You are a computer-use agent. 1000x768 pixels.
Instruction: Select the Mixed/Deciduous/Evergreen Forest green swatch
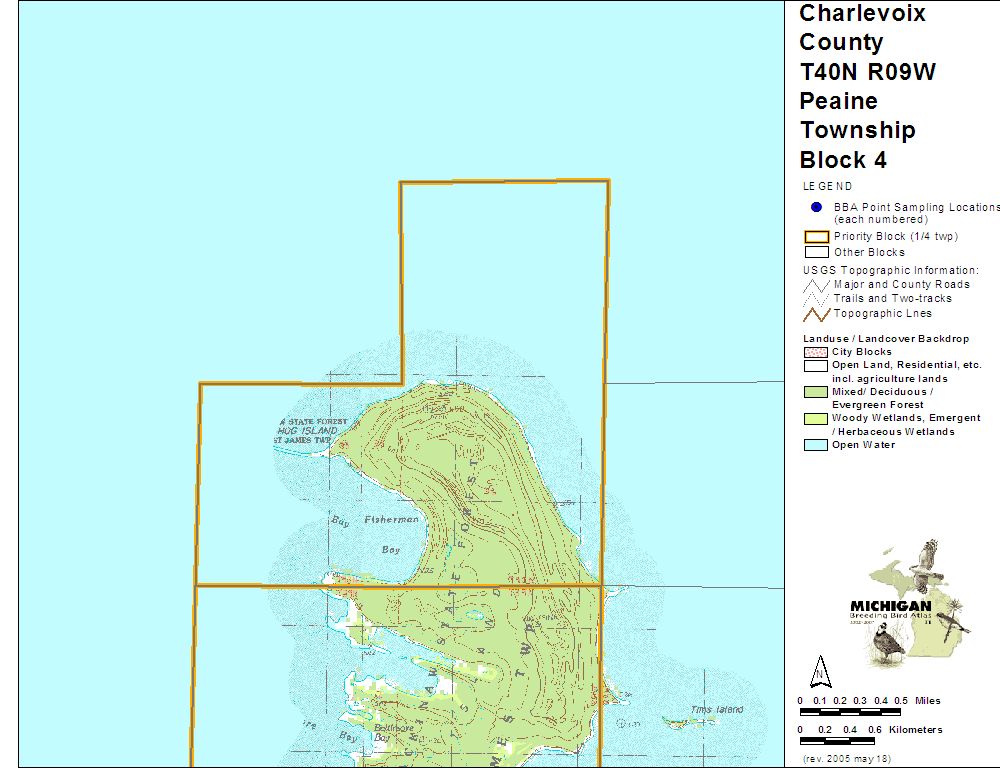coord(816,392)
